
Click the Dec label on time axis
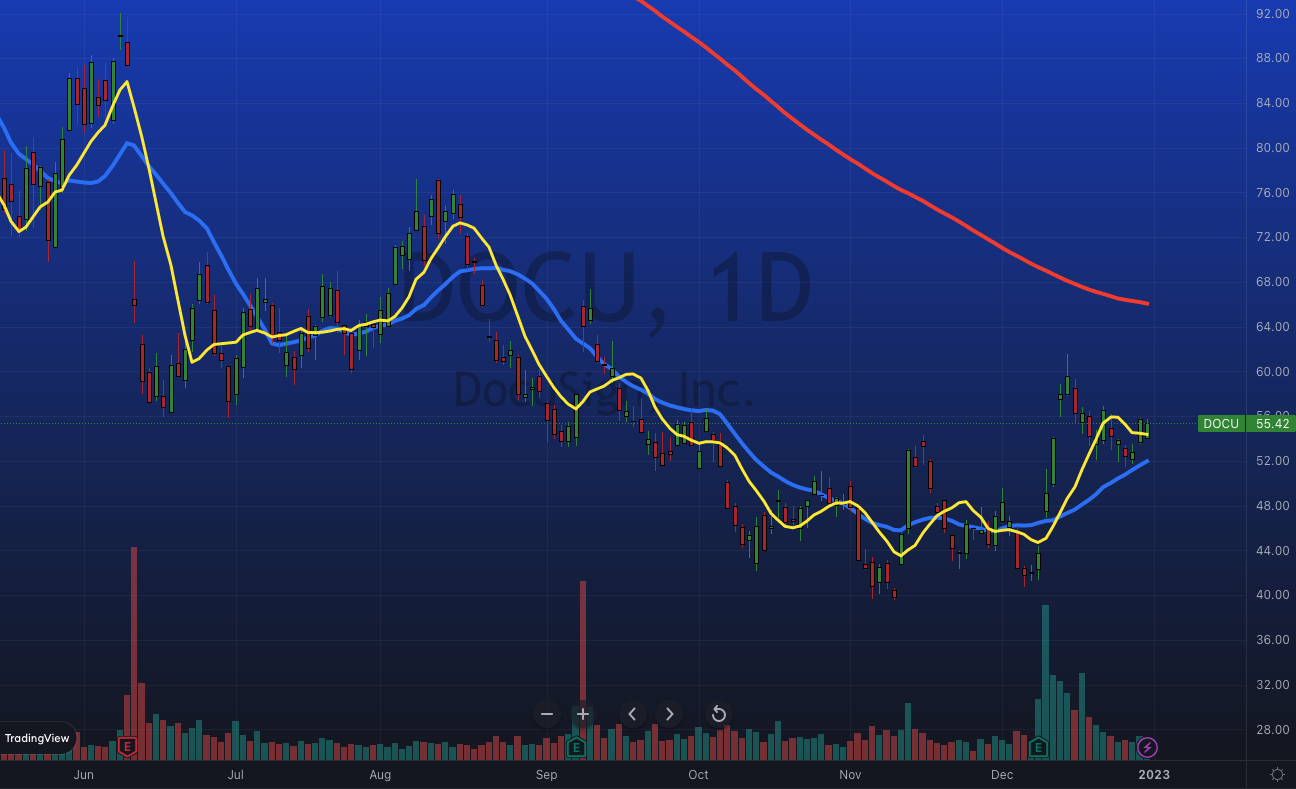tap(1002, 775)
